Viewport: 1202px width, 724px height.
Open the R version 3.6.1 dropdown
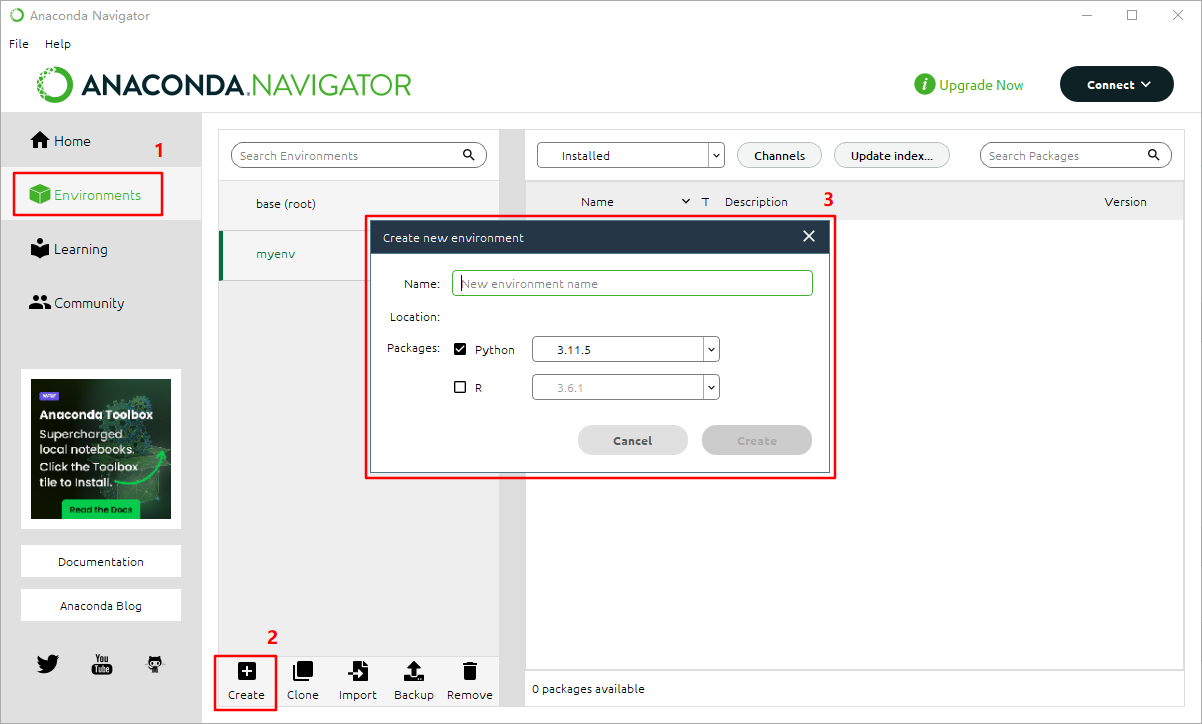pyautogui.click(x=626, y=387)
